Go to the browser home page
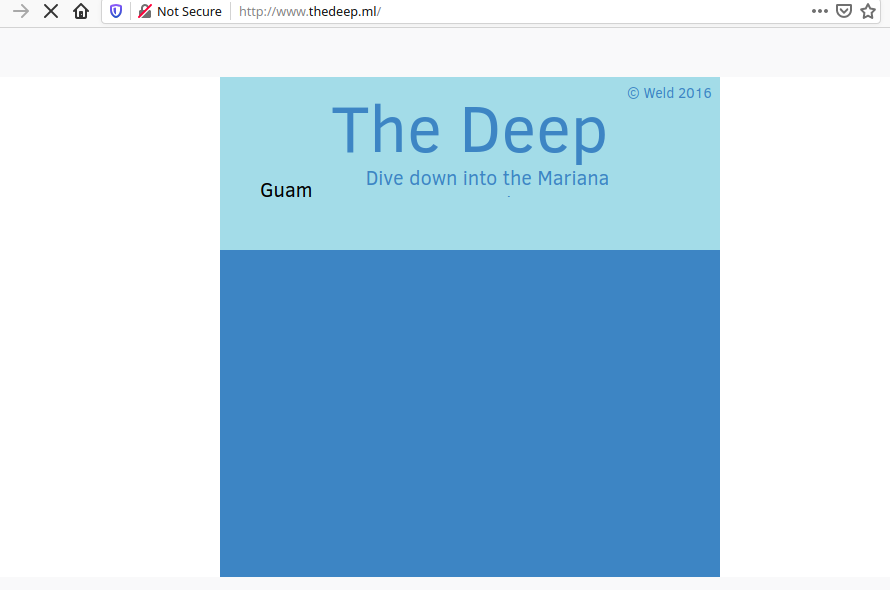 tap(81, 11)
